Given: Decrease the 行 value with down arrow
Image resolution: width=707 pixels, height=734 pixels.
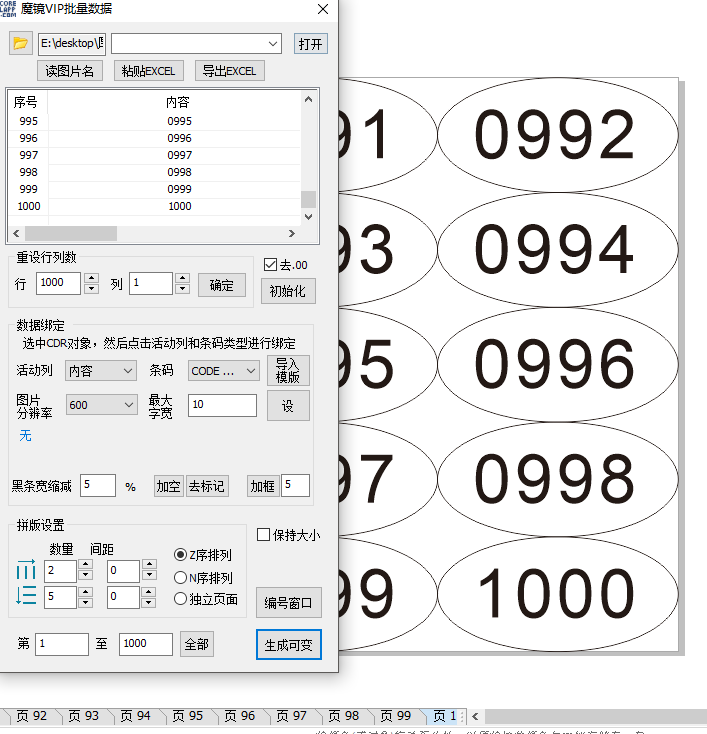Looking at the screenshot, I should click(92, 288).
